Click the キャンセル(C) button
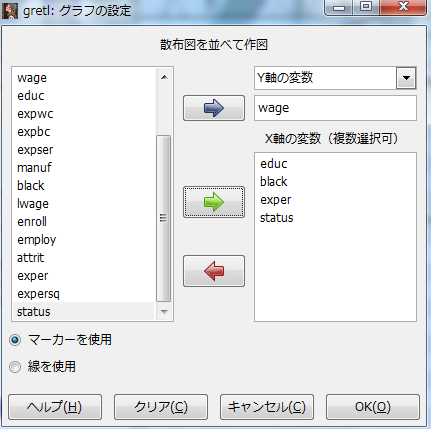This screenshot has height=429, width=431. (x=267, y=407)
